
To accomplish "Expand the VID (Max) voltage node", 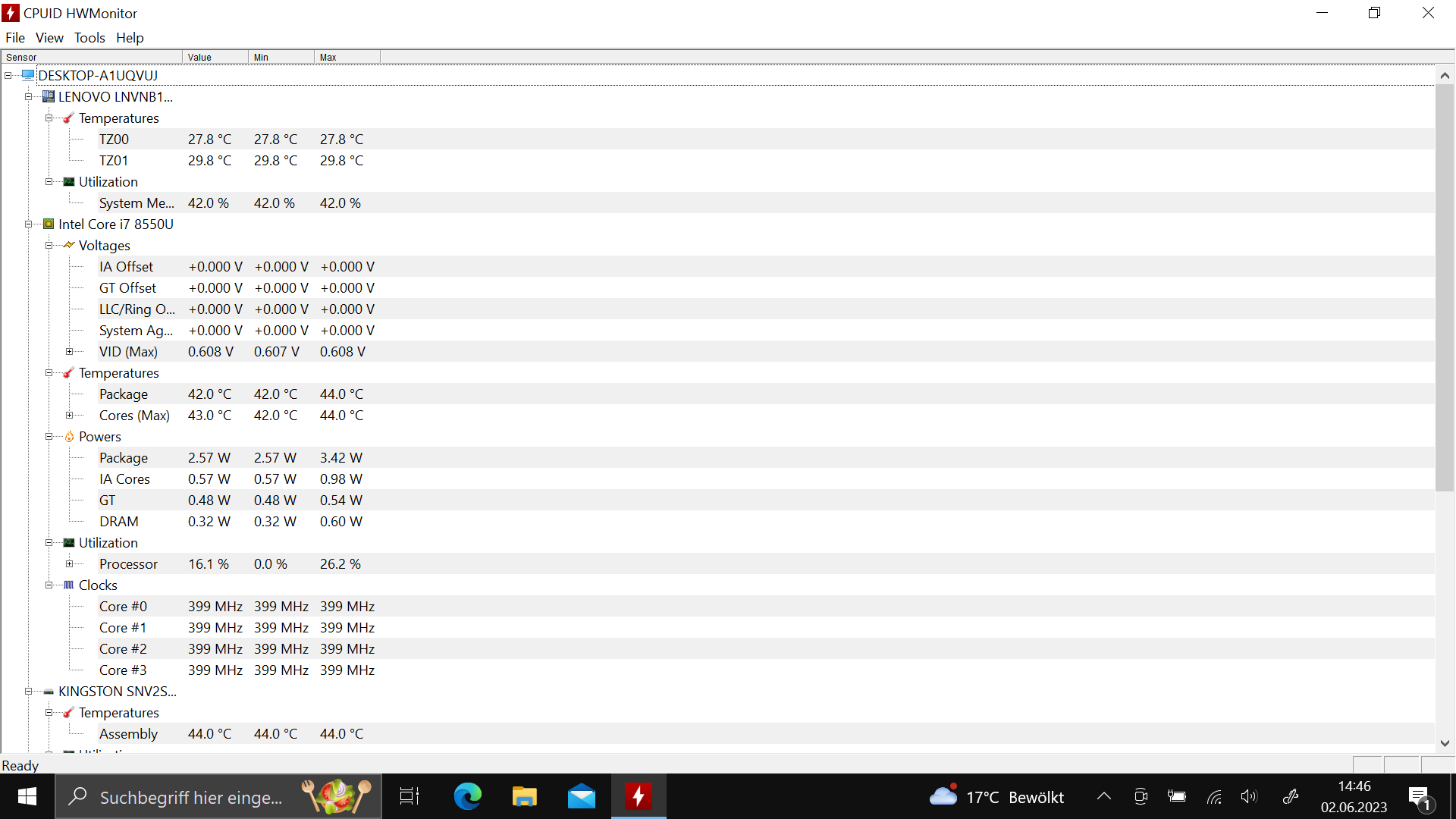I will coord(69,352).
